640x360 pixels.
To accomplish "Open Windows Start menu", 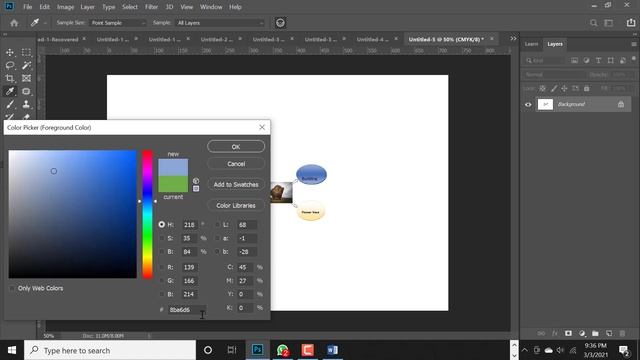I will pos(12,350).
